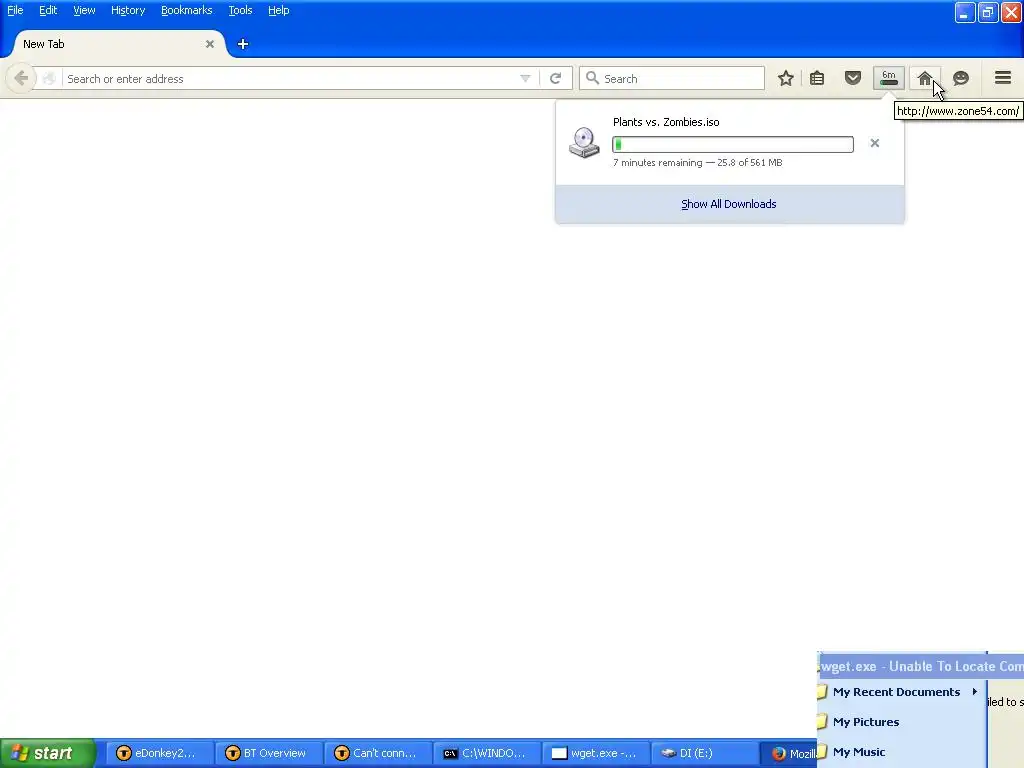Open the Help menu
Viewport: 1024px width, 768px height.
point(279,10)
